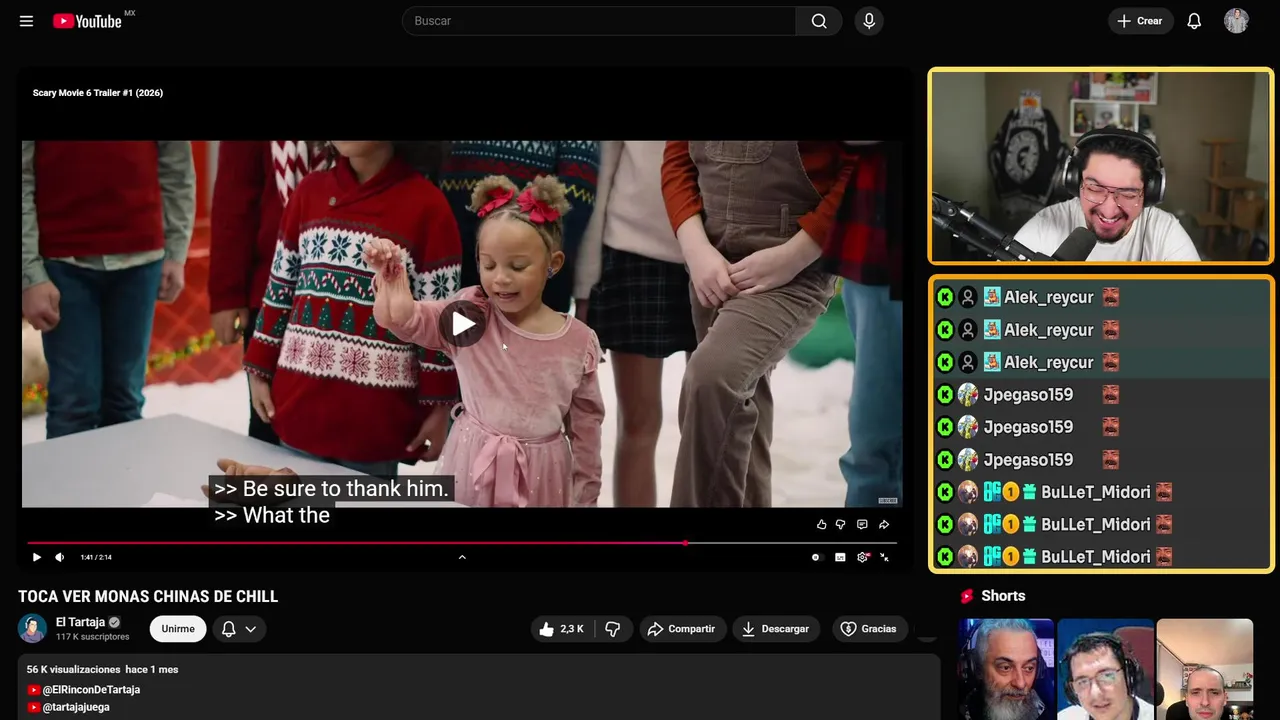The width and height of the screenshot is (1280, 720).
Task: Open comments icon inside video overlay
Action: coord(862,524)
